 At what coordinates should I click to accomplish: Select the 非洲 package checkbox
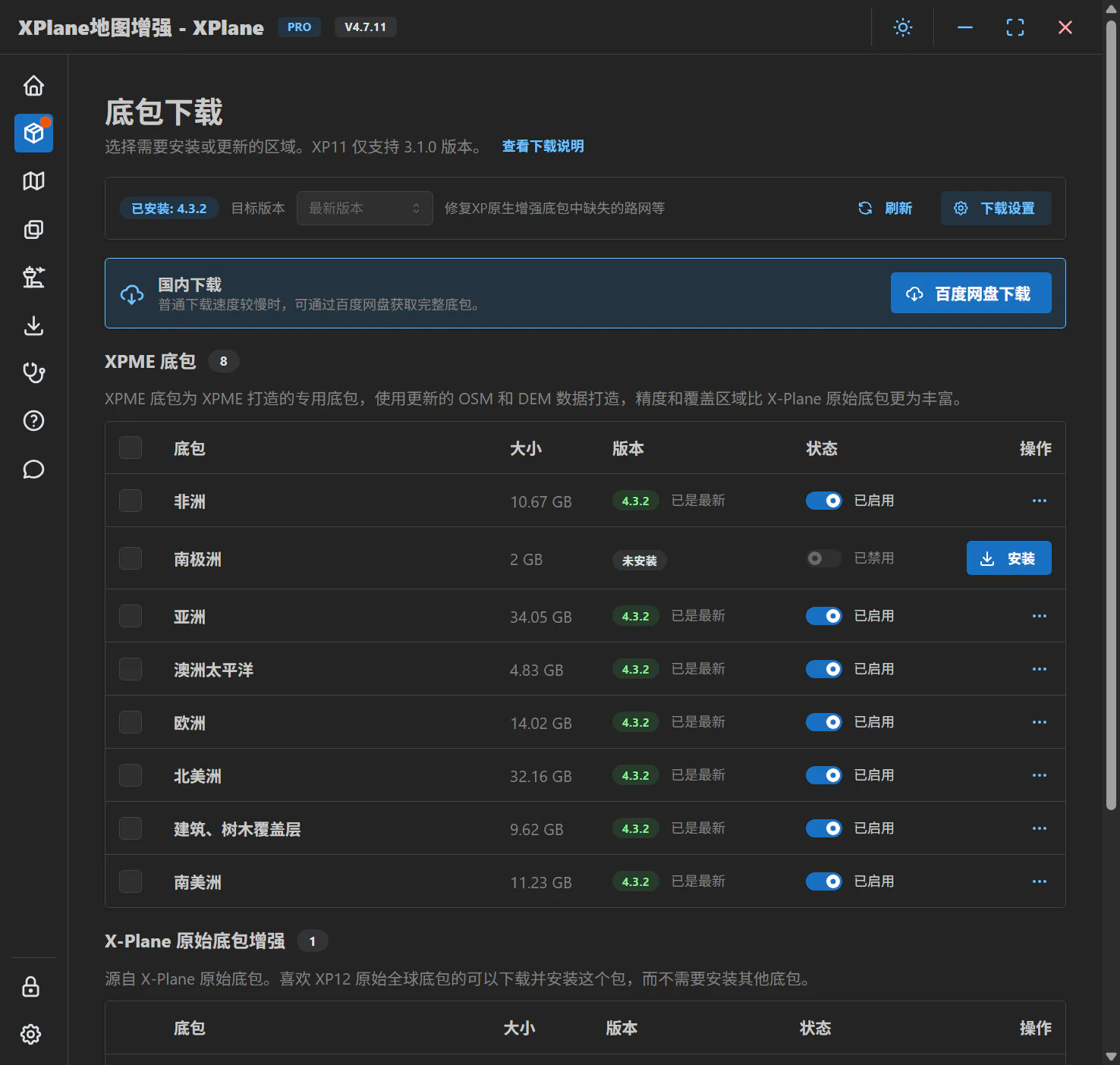(x=131, y=501)
